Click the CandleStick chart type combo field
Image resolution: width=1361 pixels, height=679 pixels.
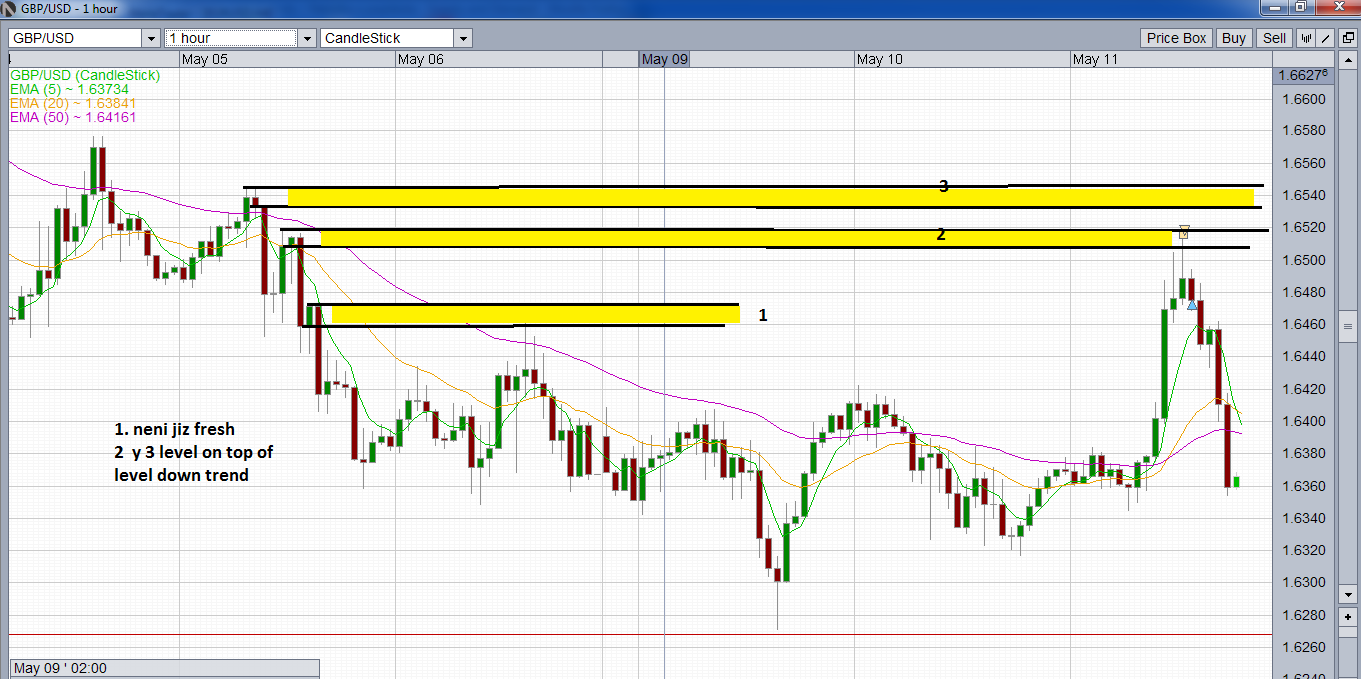click(x=396, y=38)
